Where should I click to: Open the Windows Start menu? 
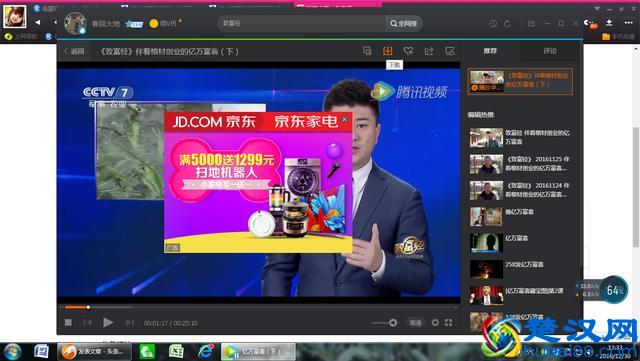(x=13, y=352)
